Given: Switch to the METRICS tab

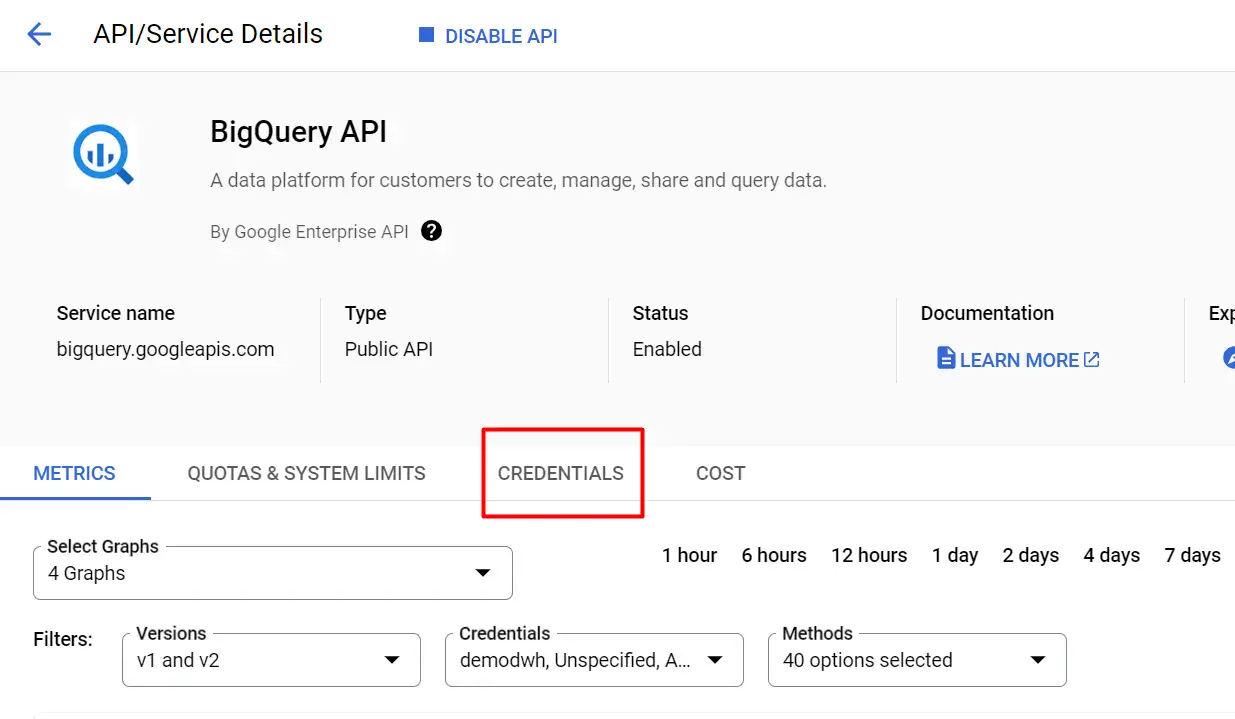Looking at the screenshot, I should pyautogui.click(x=75, y=473).
